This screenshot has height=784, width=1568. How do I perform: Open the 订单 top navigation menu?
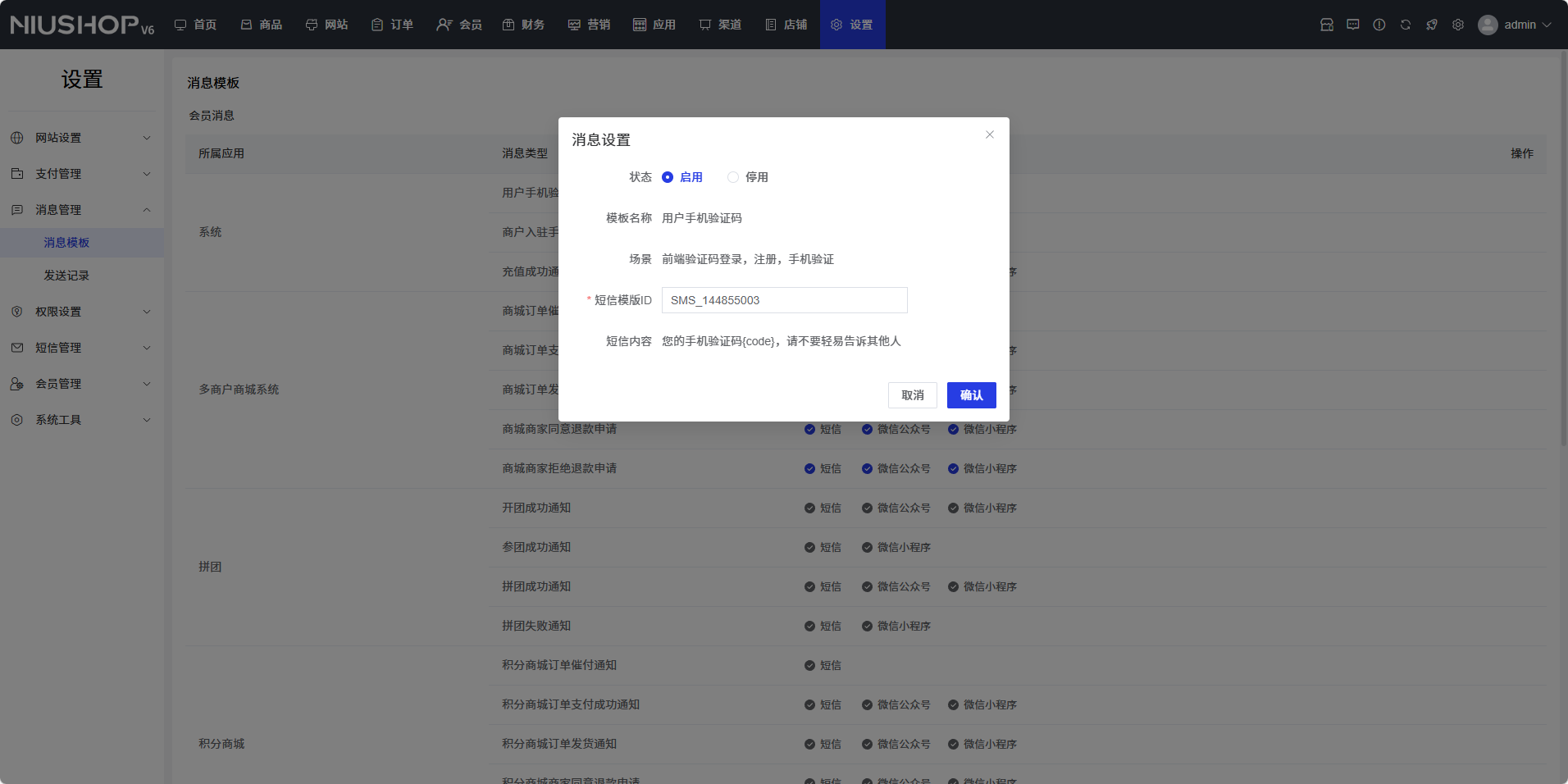[x=393, y=25]
